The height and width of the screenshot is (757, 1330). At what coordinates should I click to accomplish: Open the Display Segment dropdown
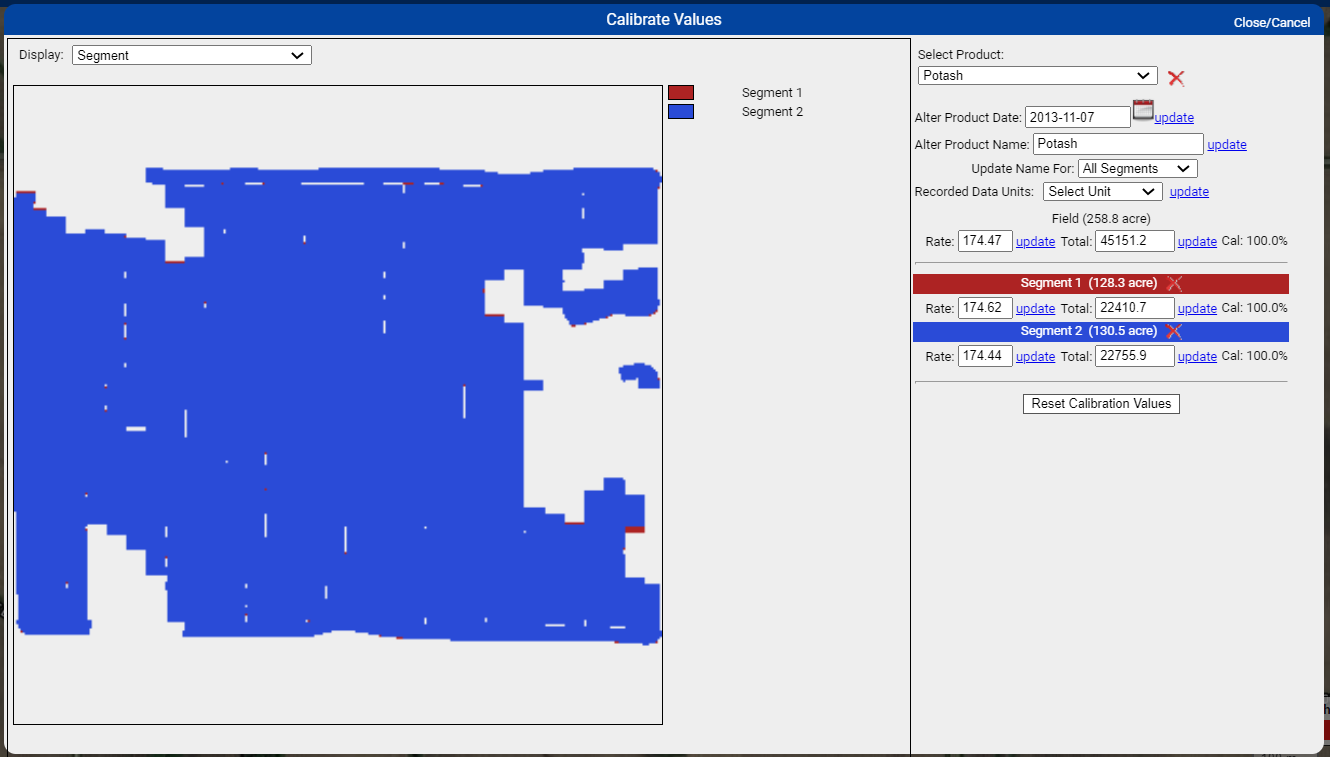tap(192, 56)
